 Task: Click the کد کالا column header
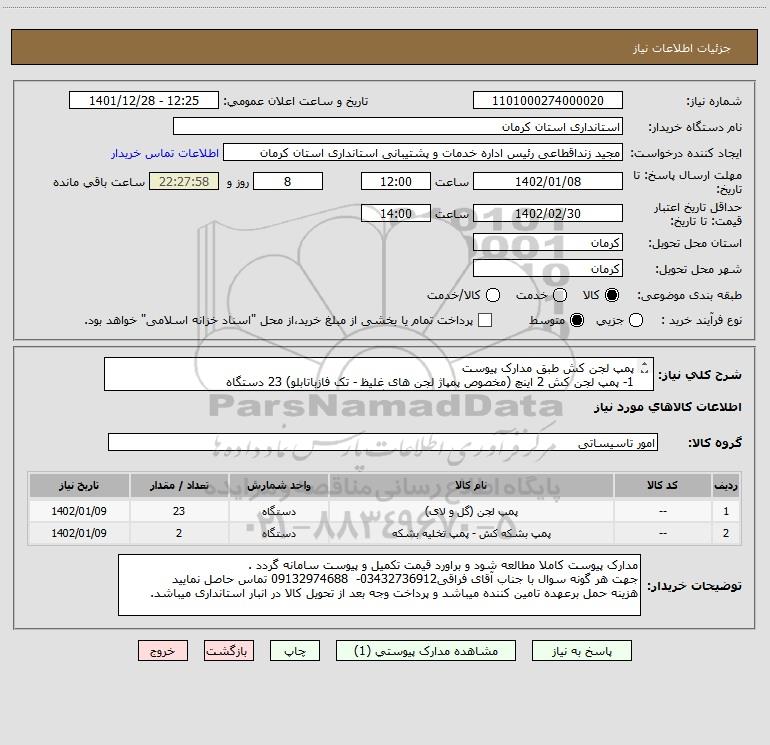(662, 485)
